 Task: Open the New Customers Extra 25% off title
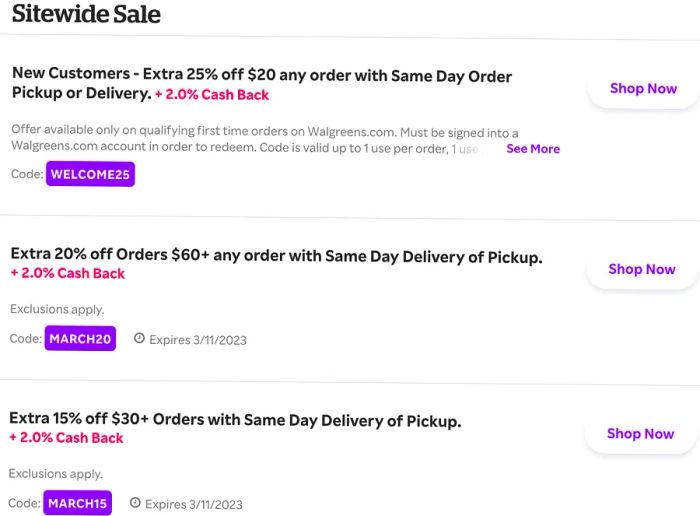[262, 83]
